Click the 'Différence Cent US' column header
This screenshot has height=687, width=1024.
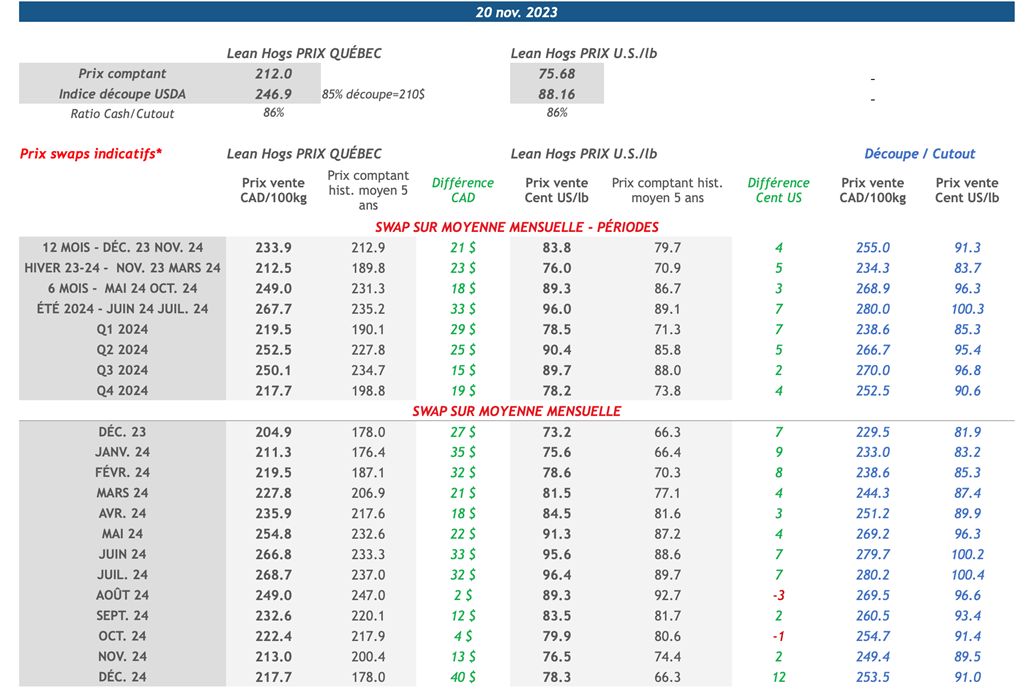(778, 190)
